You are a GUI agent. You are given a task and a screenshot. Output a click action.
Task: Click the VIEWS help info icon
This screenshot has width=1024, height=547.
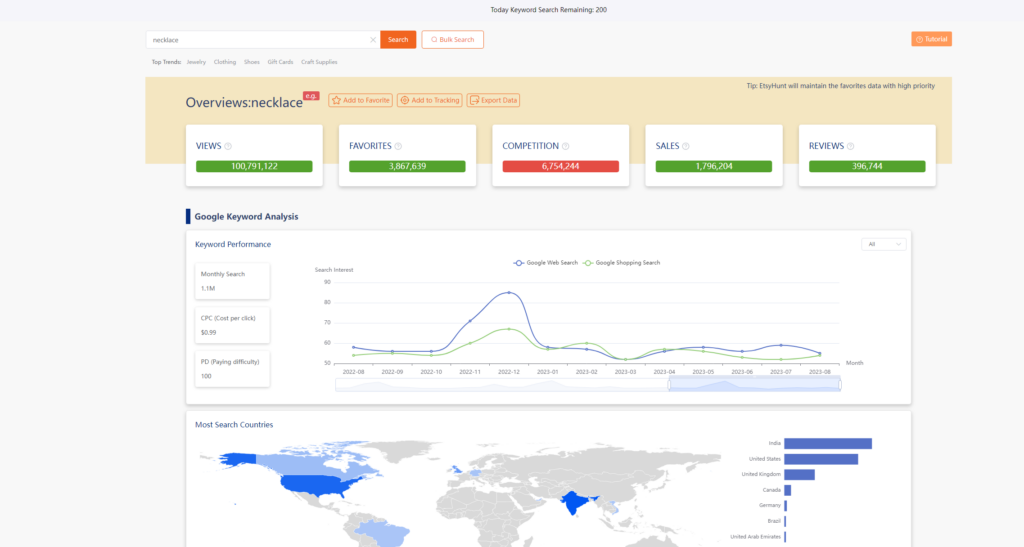click(x=228, y=146)
